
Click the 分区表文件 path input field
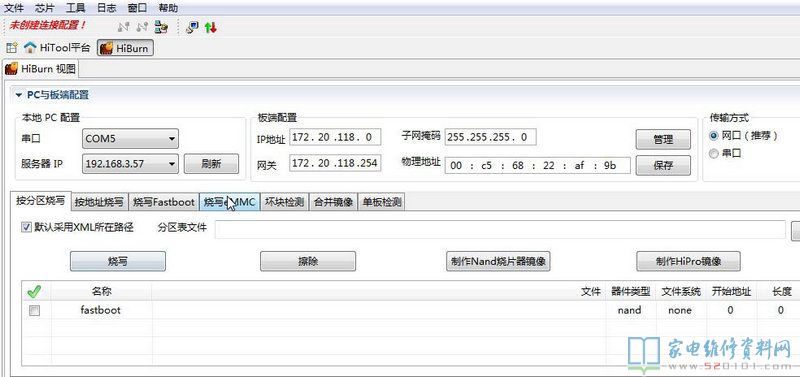coord(500,229)
